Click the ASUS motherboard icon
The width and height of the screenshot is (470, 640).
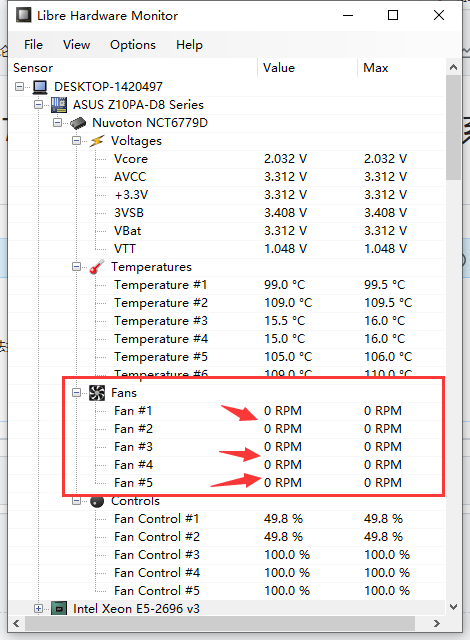59,105
